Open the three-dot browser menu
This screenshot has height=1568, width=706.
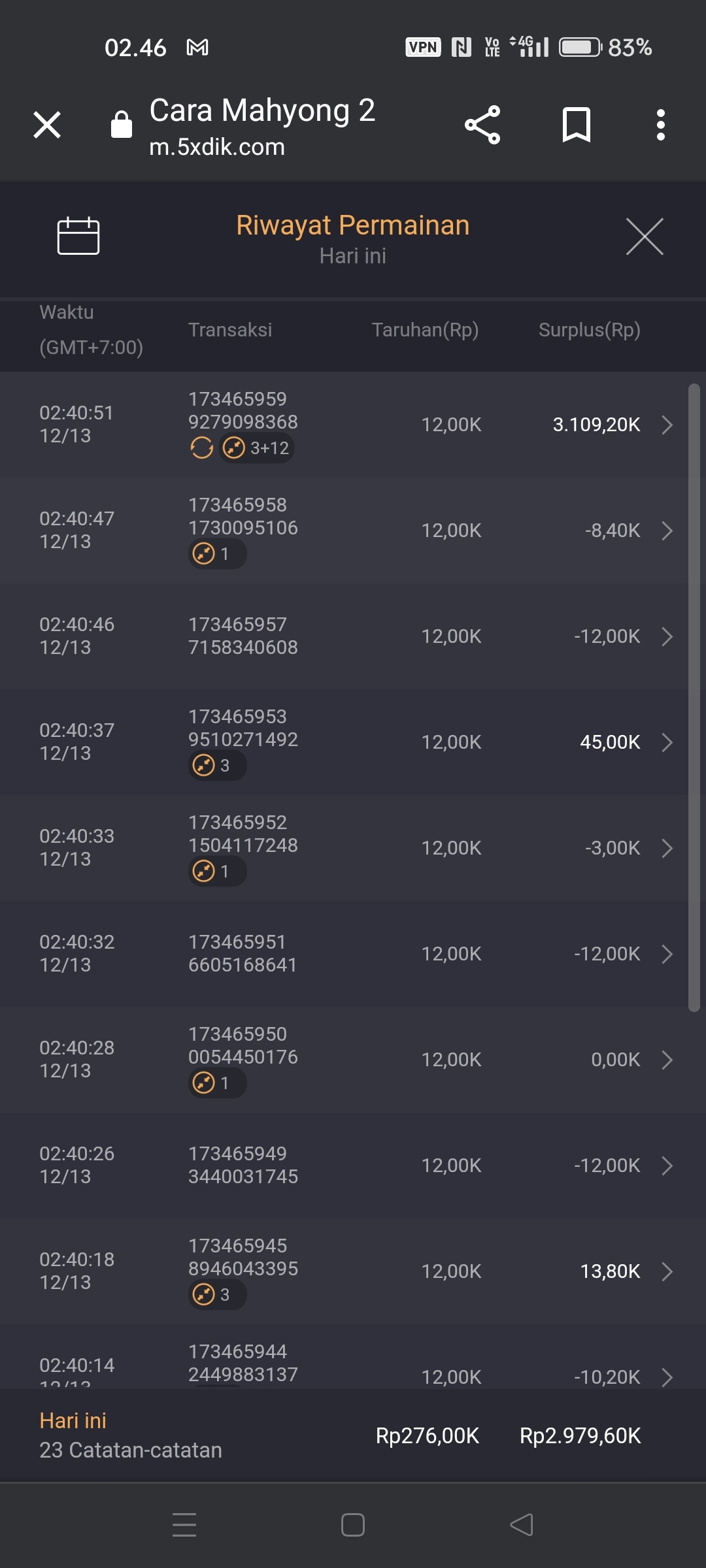pyautogui.click(x=661, y=125)
